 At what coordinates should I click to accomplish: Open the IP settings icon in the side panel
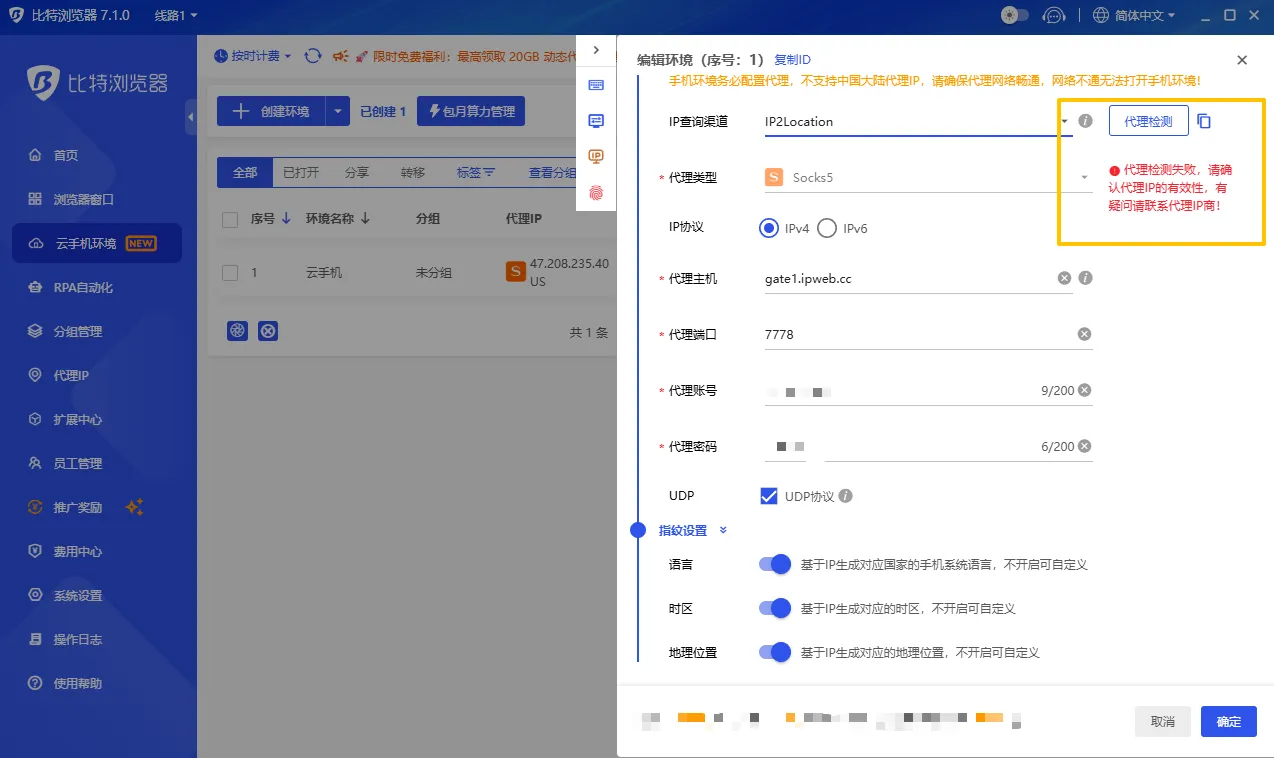pyautogui.click(x=596, y=157)
